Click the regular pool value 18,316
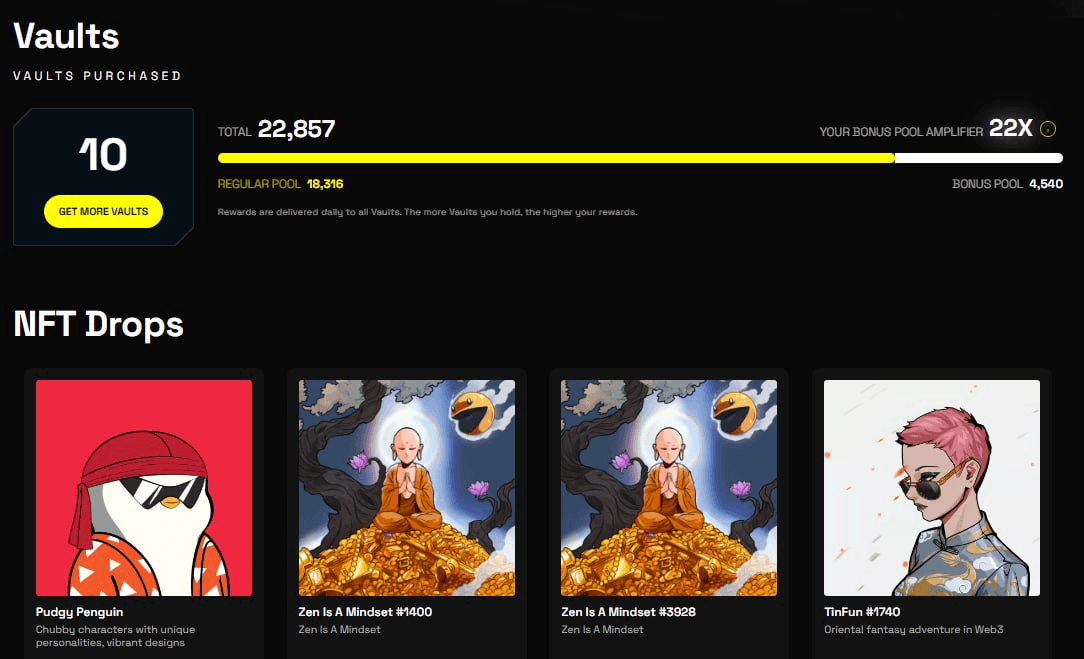1084x659 pixels. tap(325, 184)
